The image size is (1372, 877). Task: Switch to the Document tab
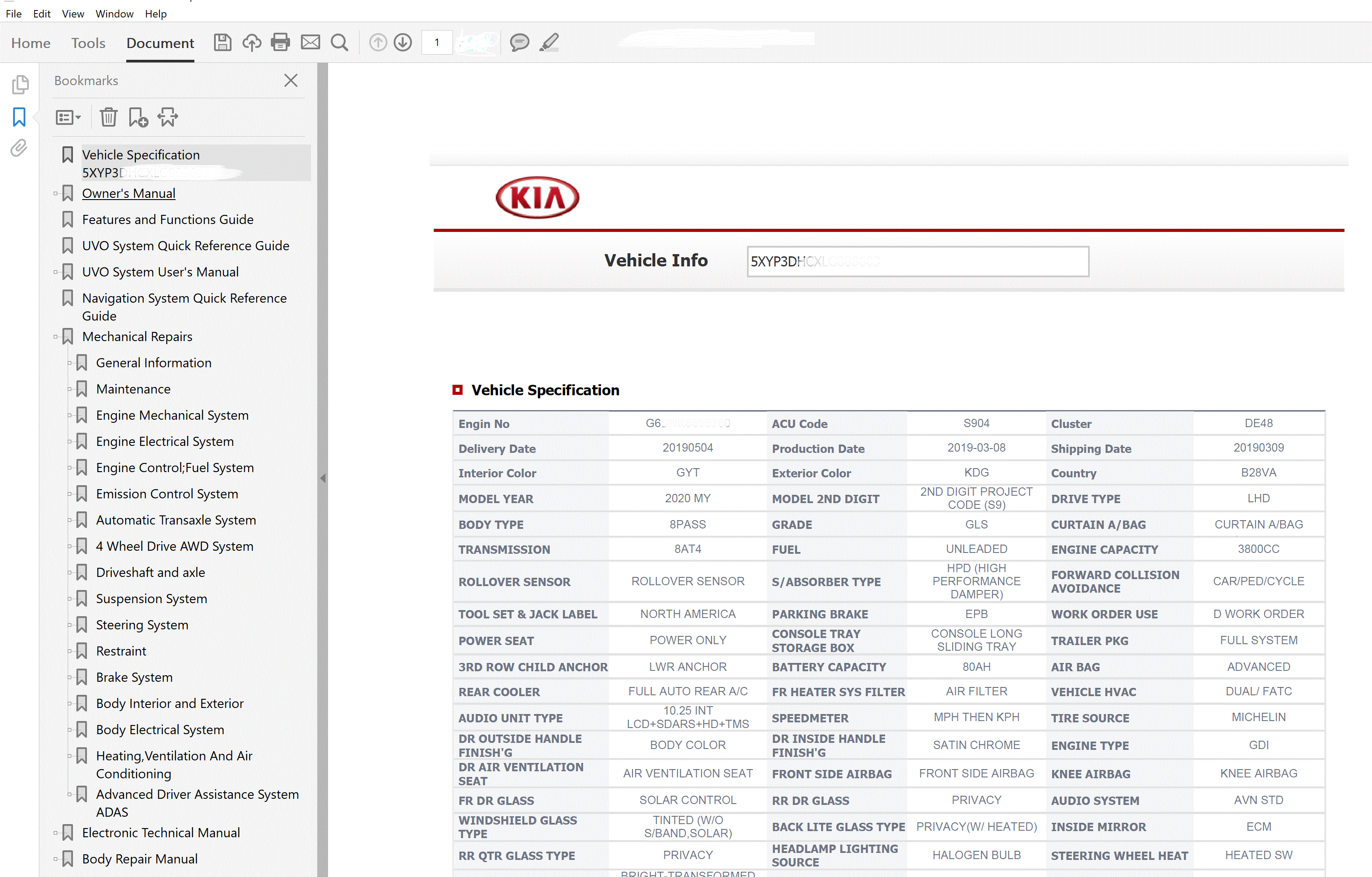[160, 43]
